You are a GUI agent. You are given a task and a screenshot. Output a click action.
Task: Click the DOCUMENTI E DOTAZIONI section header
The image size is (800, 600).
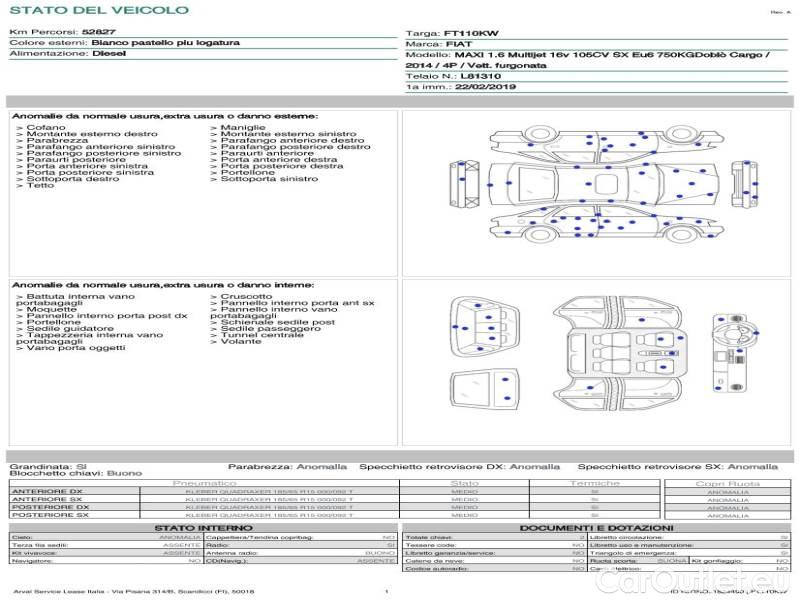596,528
